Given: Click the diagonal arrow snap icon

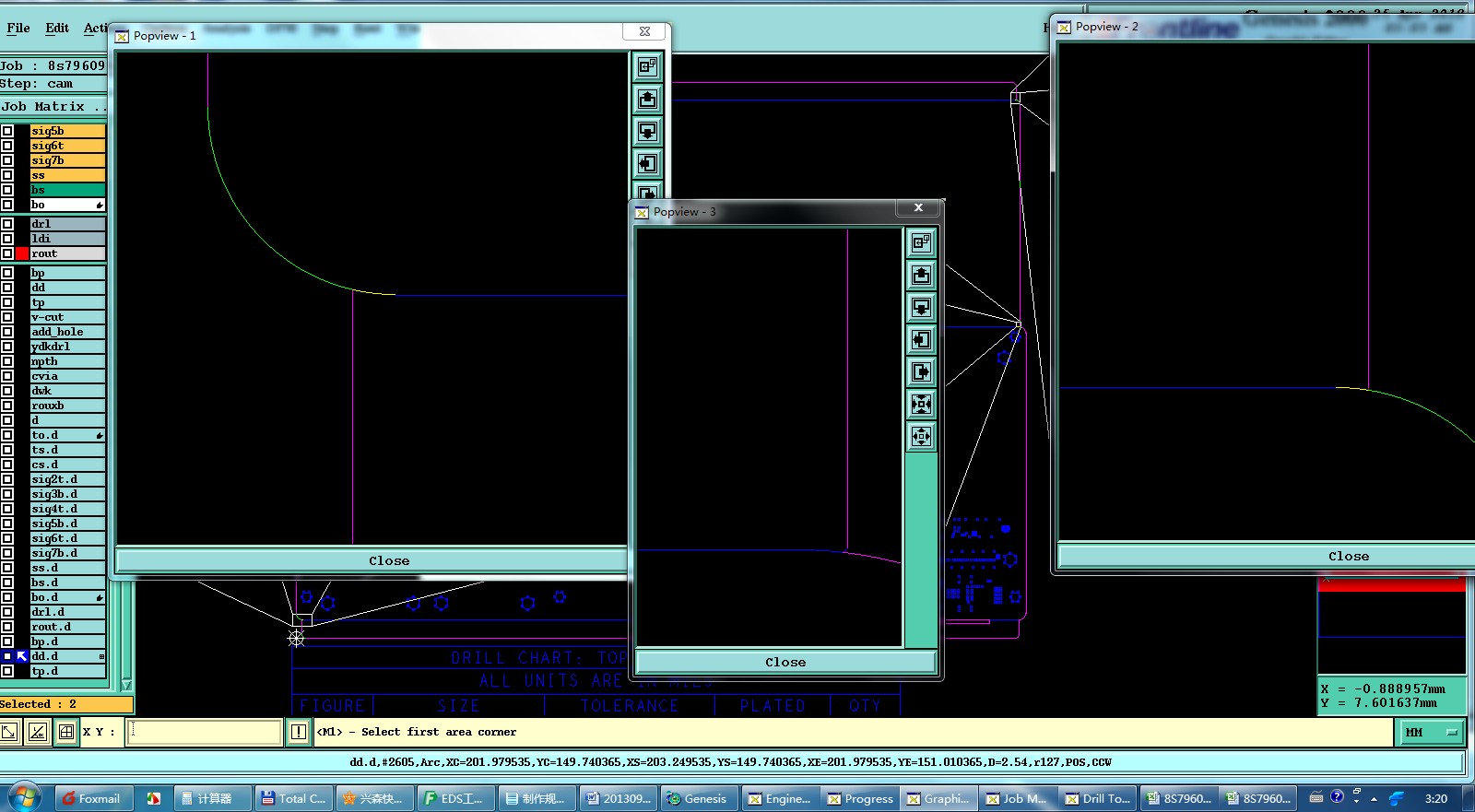Looking at the screenshot, I should [x=9, y=732].
